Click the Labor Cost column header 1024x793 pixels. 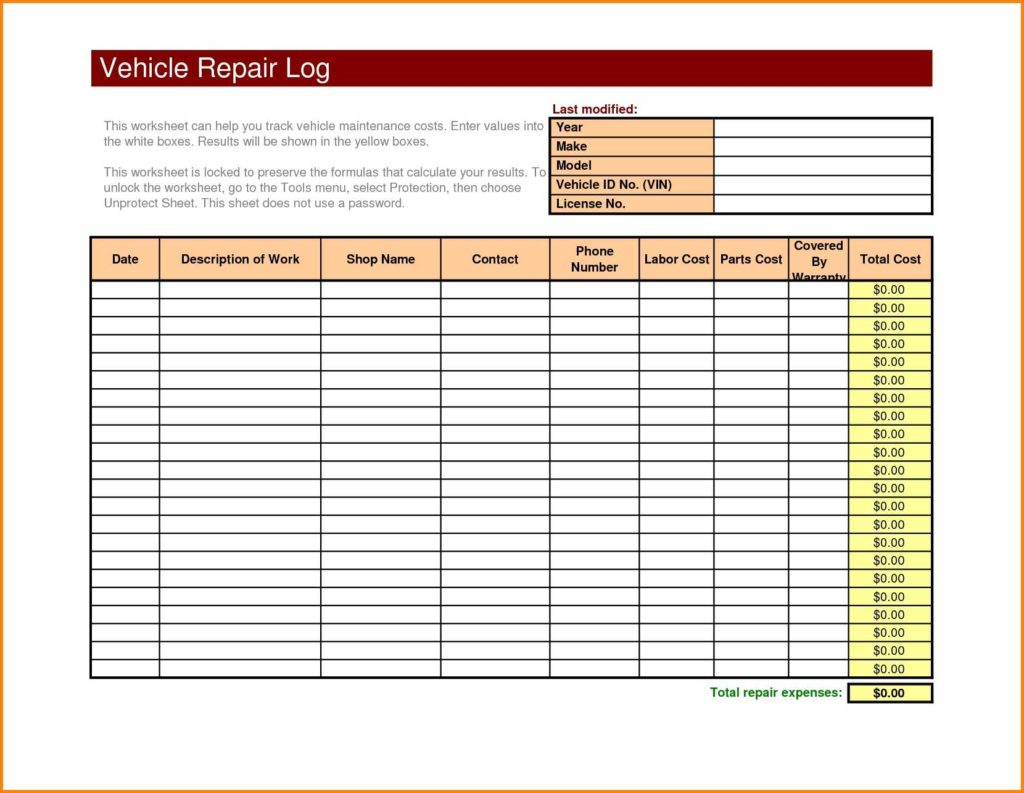(677, 259)
